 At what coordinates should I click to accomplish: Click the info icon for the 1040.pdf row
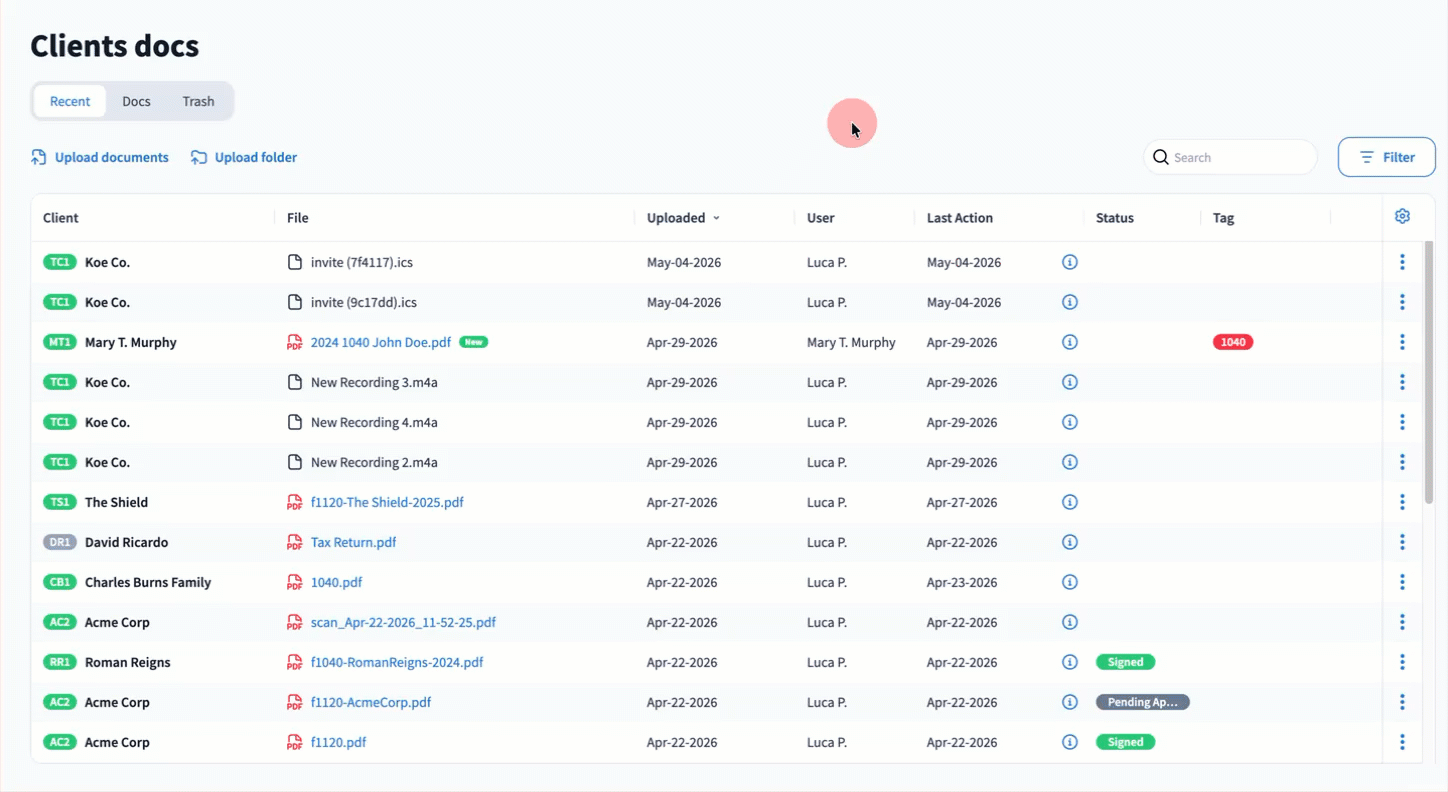[1069, 582]
